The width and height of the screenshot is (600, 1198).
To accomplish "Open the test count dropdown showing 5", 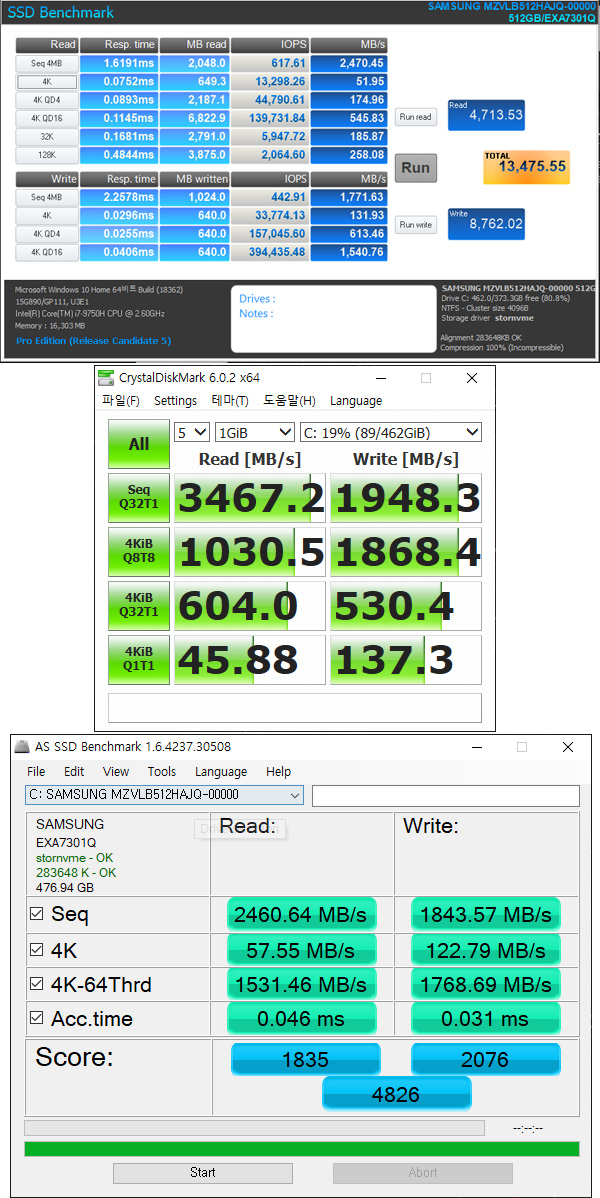I will pos(192,432).
